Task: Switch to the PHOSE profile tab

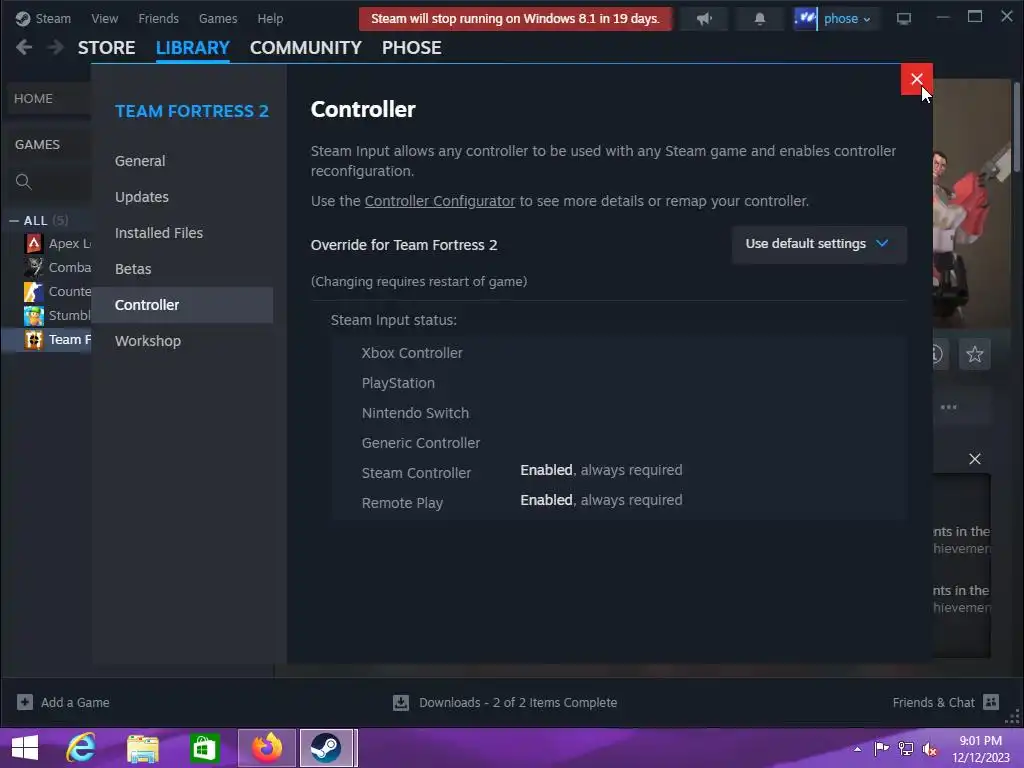Action: (411, 48)
